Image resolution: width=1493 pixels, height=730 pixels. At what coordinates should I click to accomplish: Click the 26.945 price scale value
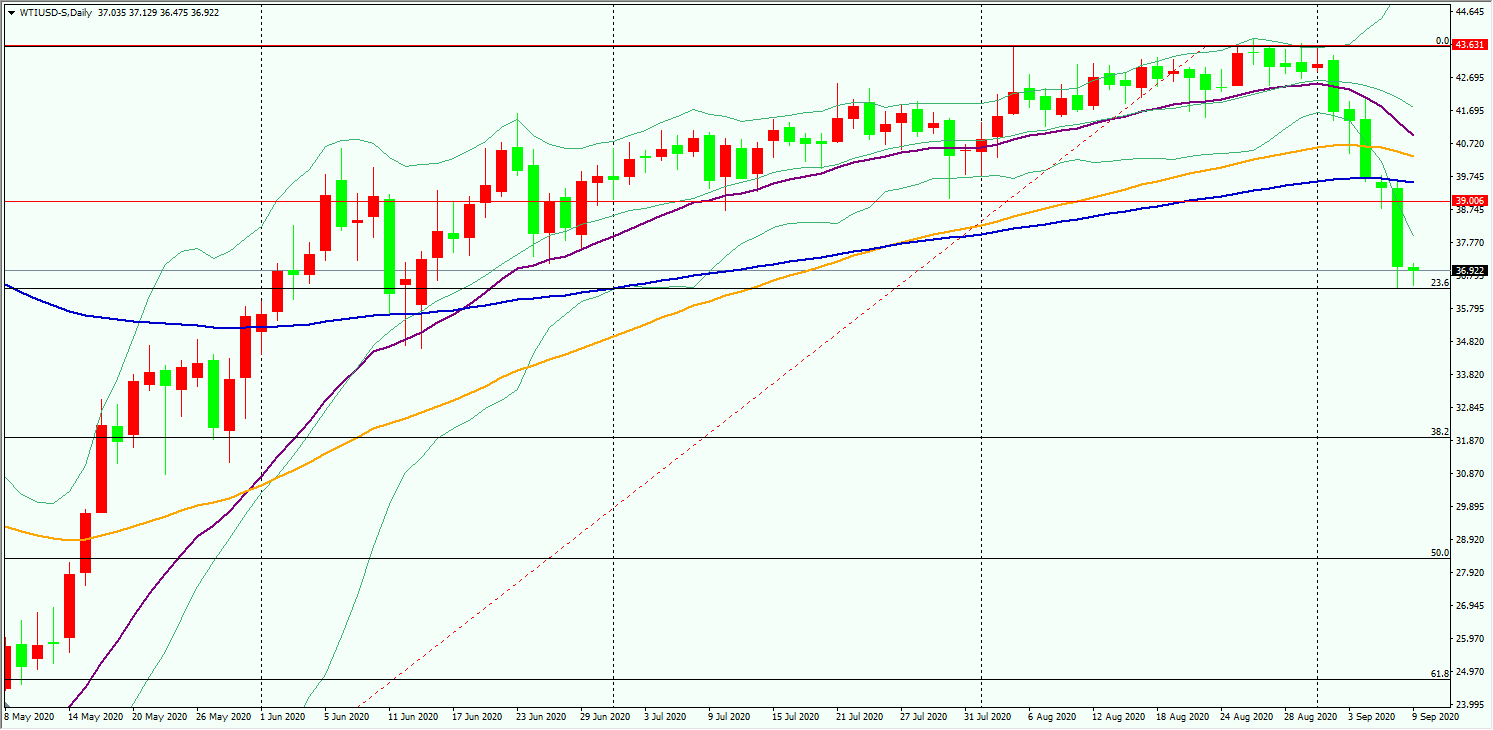[1470, 606]
